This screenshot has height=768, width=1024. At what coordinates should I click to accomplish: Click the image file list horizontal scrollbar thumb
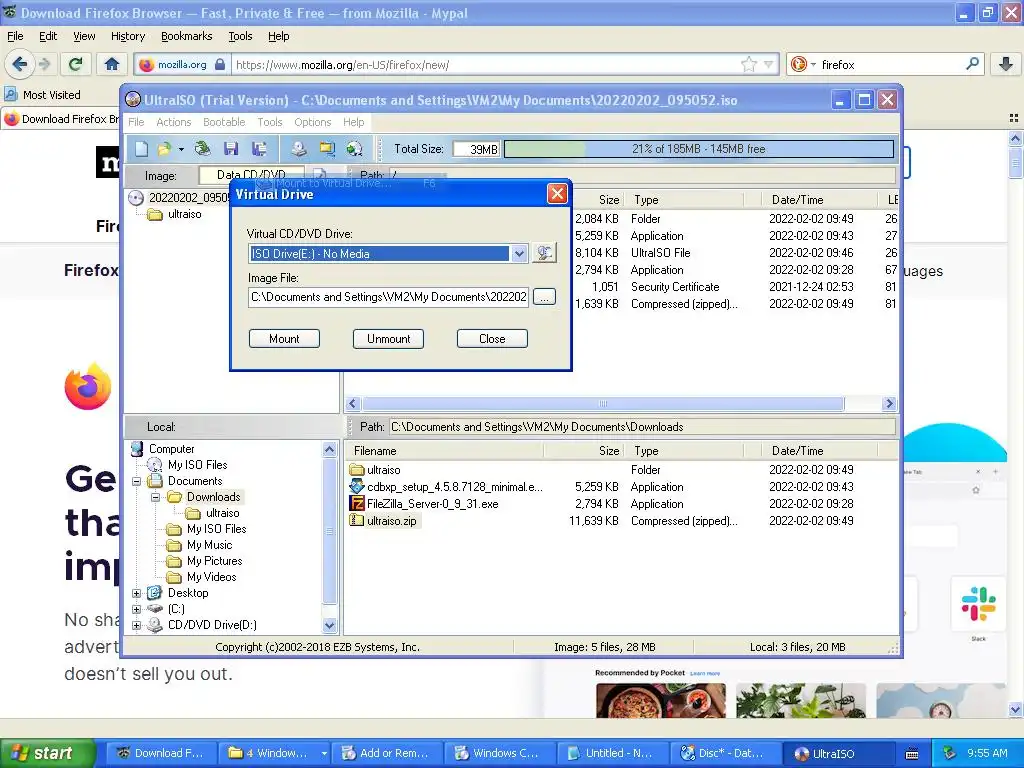click(603, 404)
